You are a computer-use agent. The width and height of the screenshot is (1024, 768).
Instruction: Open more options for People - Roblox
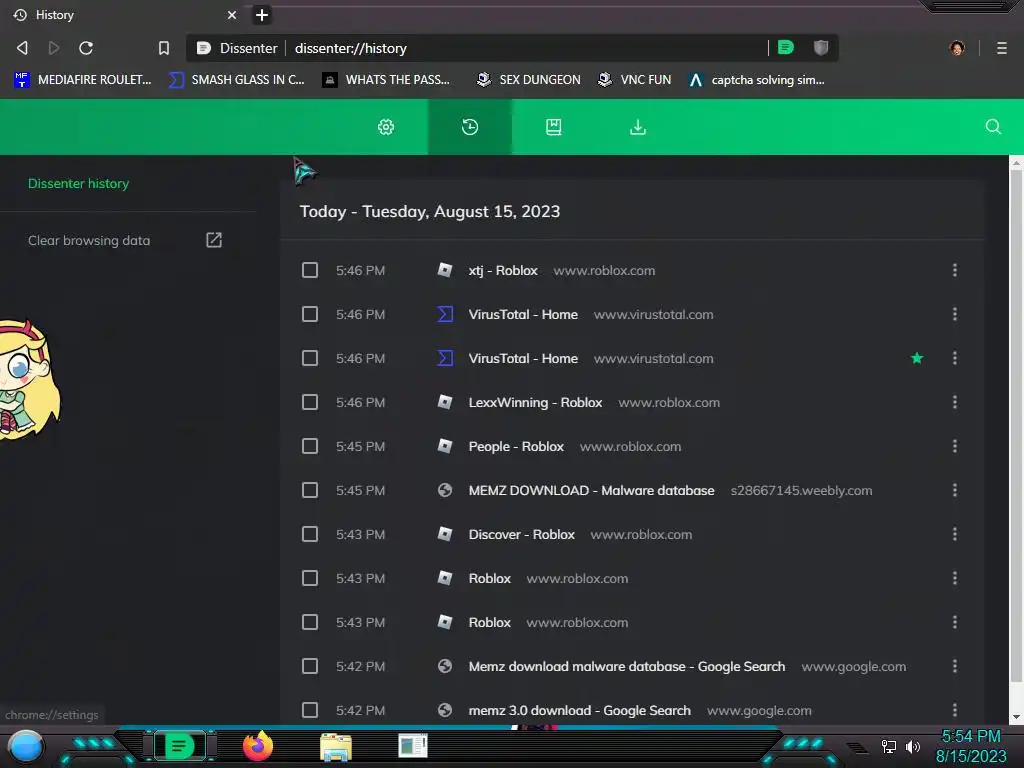tap(955, 446)
